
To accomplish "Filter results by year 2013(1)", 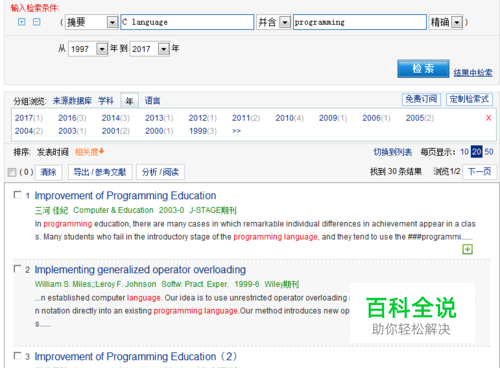I will [159, 118].
